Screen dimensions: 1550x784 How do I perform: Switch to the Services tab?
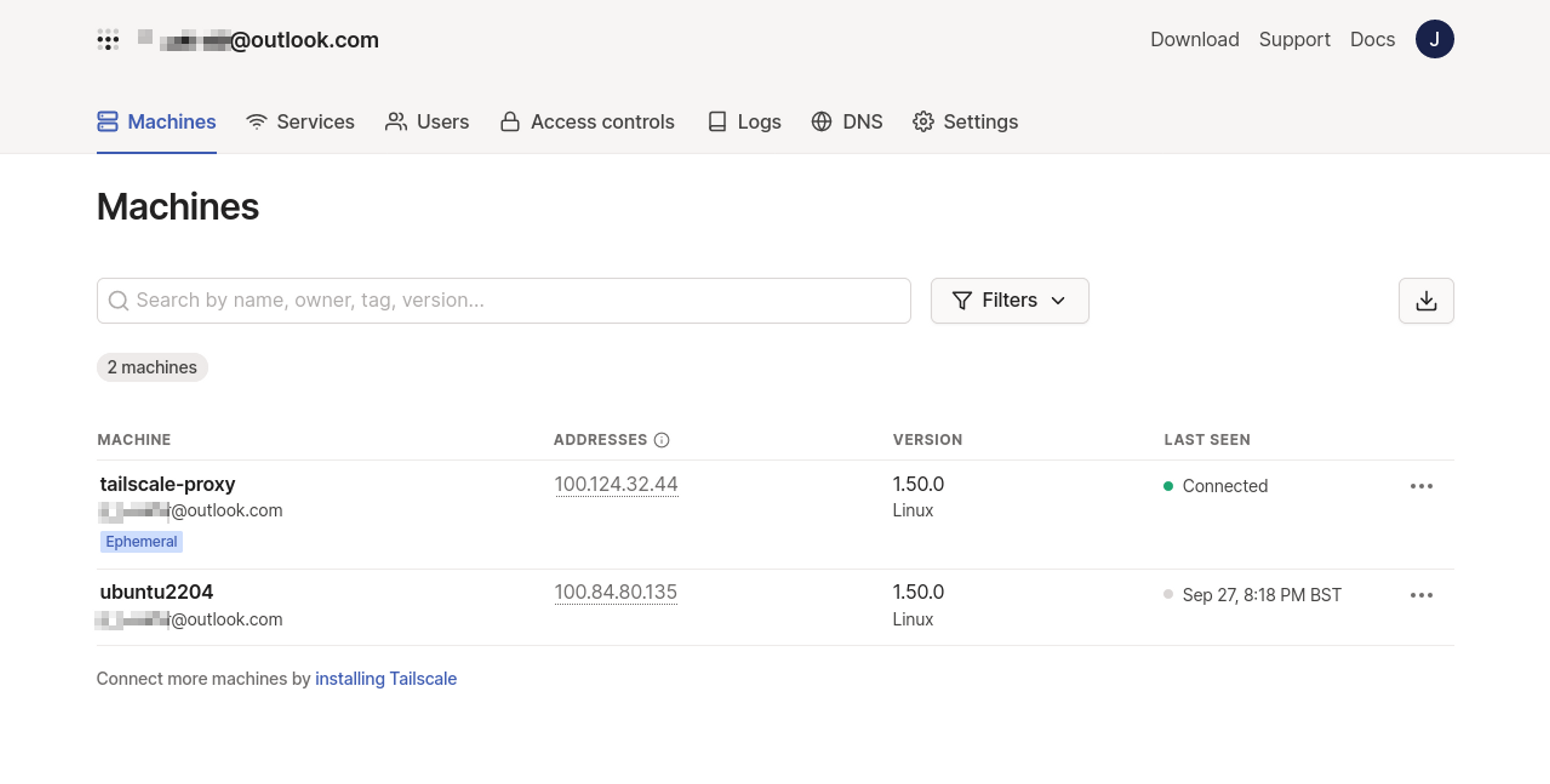point(300,121)
